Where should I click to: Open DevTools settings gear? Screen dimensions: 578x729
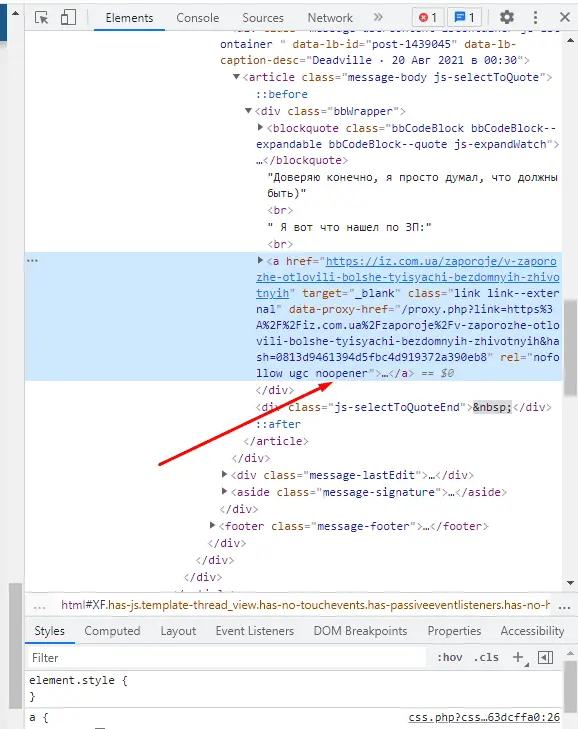(x=506, y=18)
